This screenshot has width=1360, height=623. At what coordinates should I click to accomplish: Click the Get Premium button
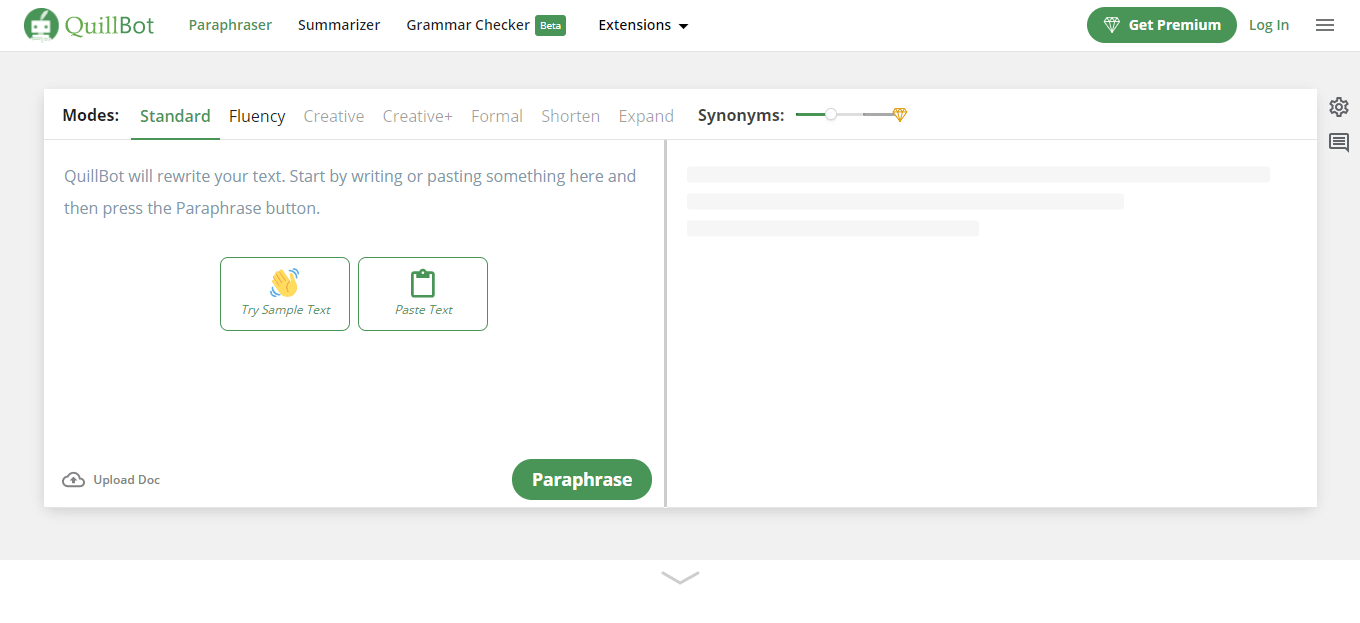[1162, 25]
